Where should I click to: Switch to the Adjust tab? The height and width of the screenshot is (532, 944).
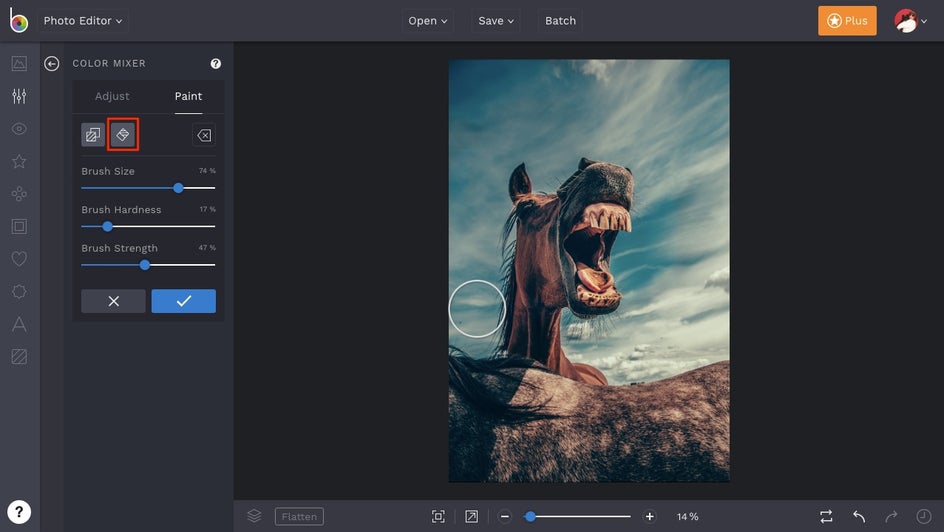point(112,96)
